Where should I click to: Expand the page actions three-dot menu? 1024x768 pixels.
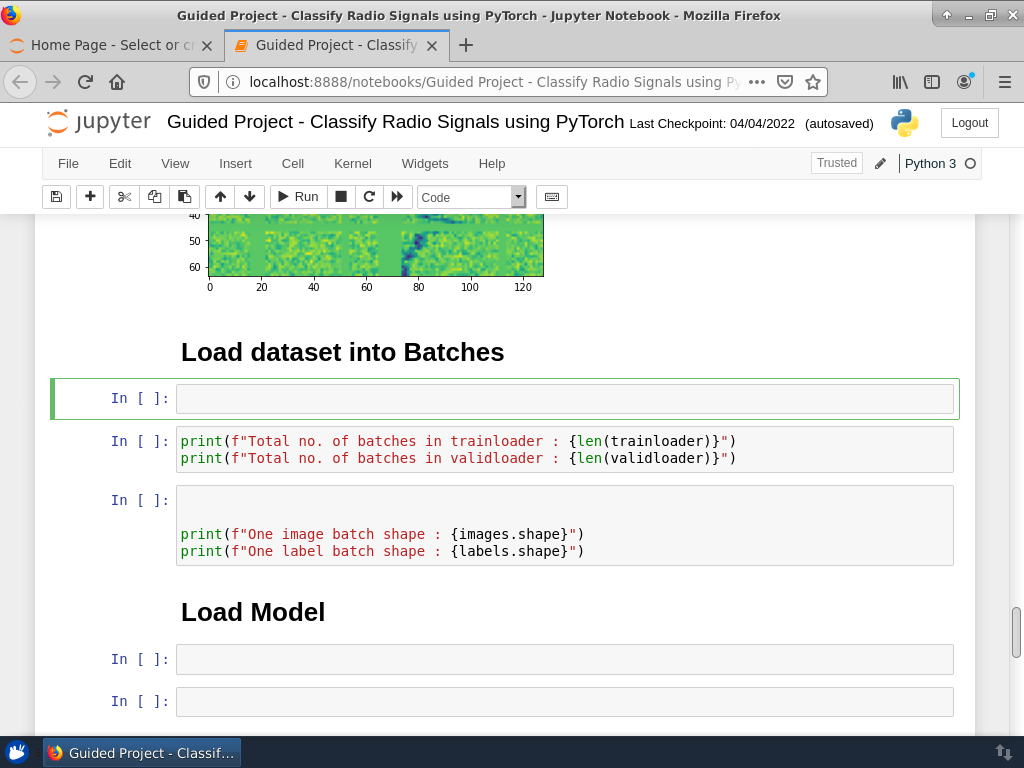click(x=757, y=82)
